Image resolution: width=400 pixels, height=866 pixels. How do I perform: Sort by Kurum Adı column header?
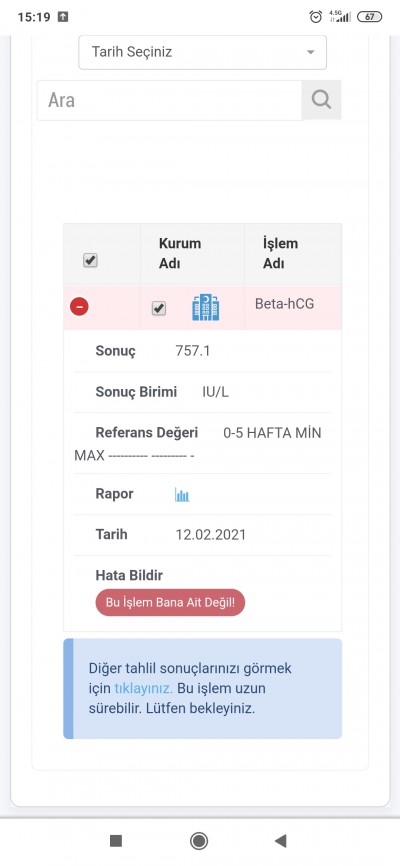pyautogui.click(x=180, y=254)
